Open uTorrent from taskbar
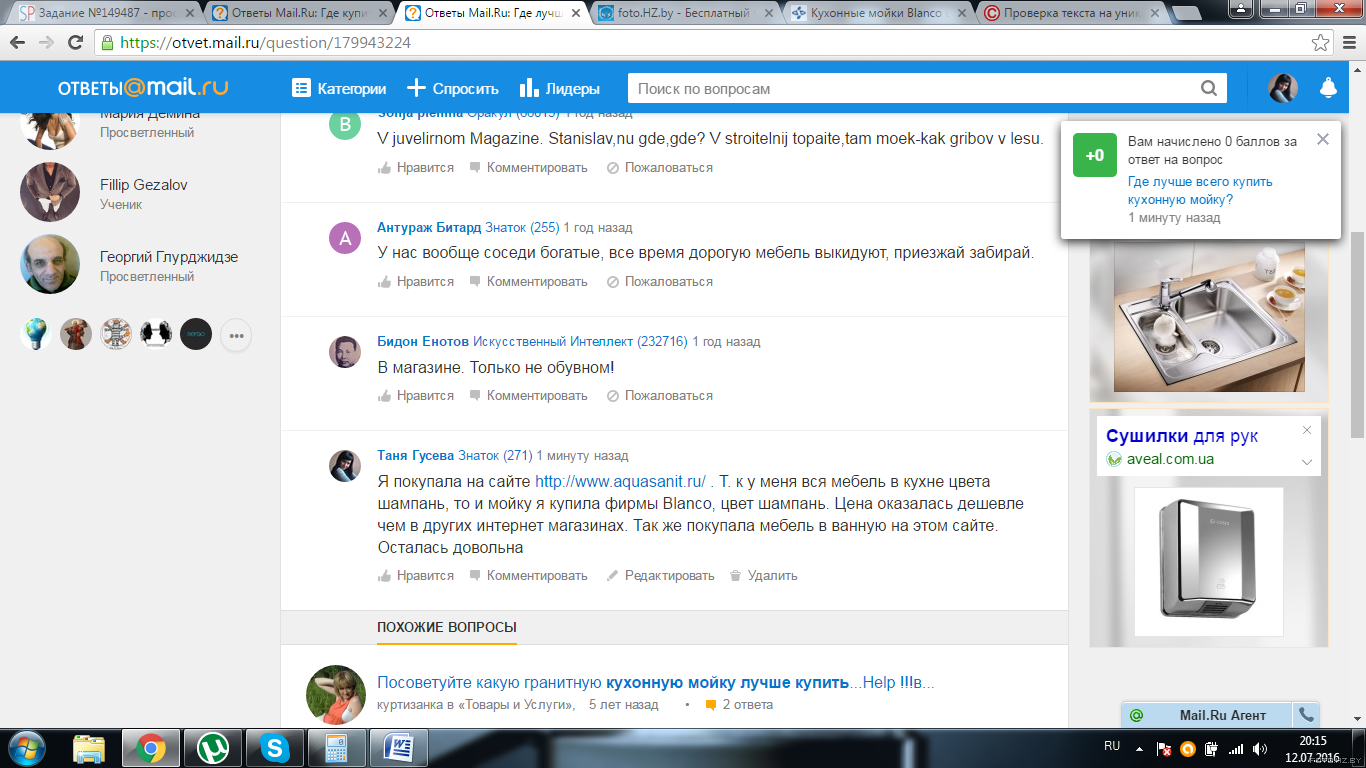The height and width of the screenshot is (768, 1366). (x=212, y=747)
